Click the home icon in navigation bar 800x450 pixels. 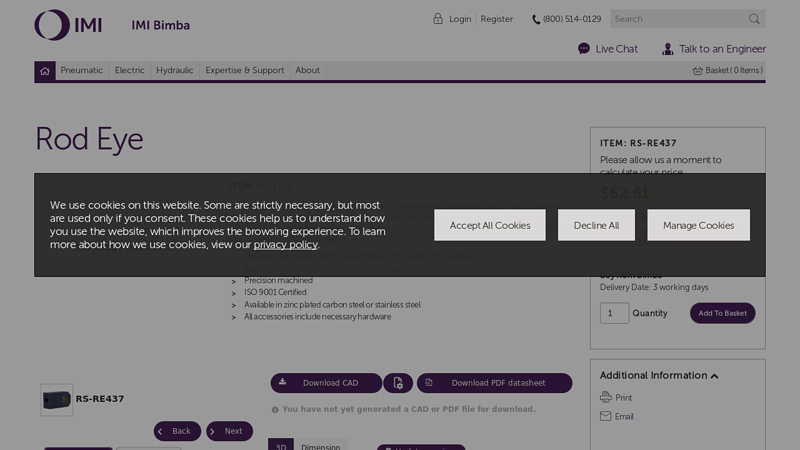pos(45,71)
